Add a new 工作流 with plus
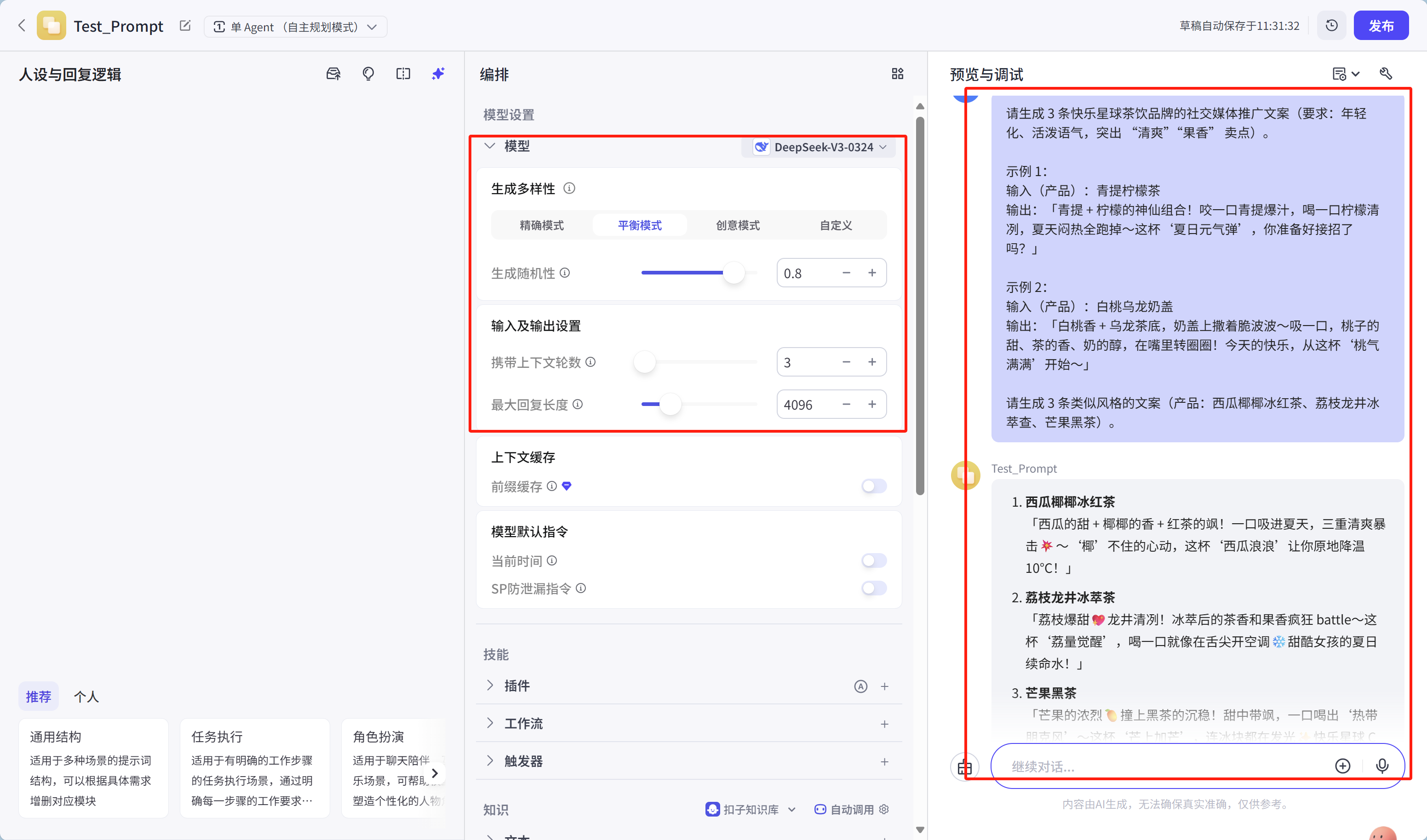The height and width of the screenshot is (840, 1427). 884,724
